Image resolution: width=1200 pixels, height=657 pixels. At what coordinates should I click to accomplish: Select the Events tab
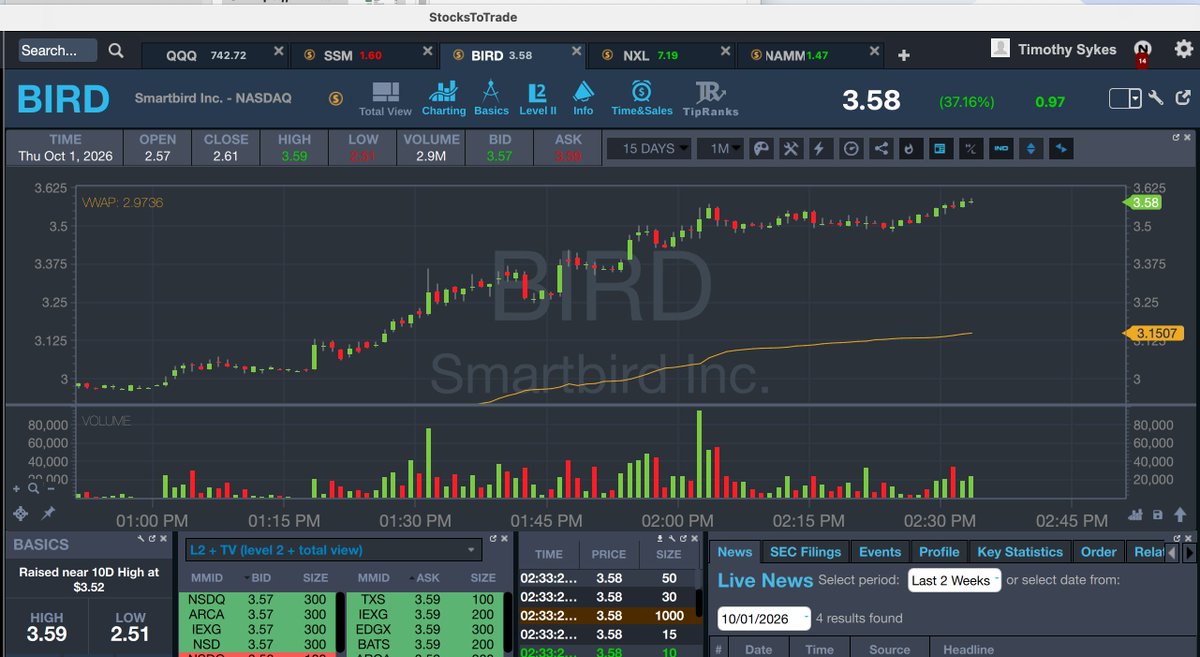point(880,551)
